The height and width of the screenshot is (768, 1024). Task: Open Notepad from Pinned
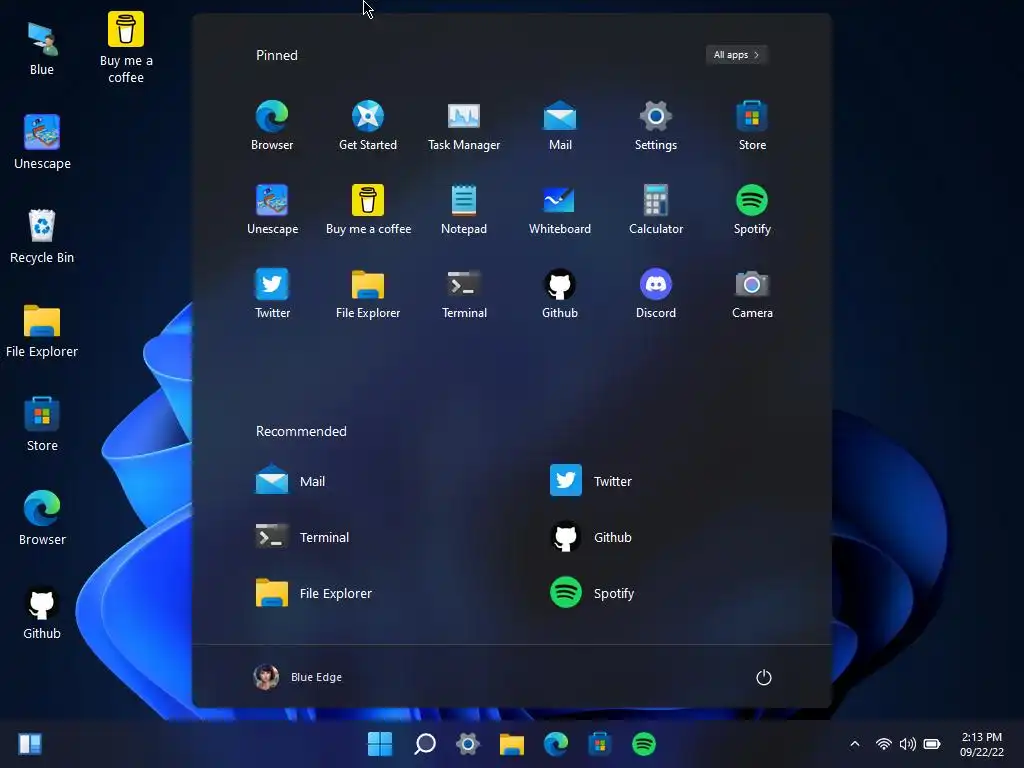click(x=464, y=210)
